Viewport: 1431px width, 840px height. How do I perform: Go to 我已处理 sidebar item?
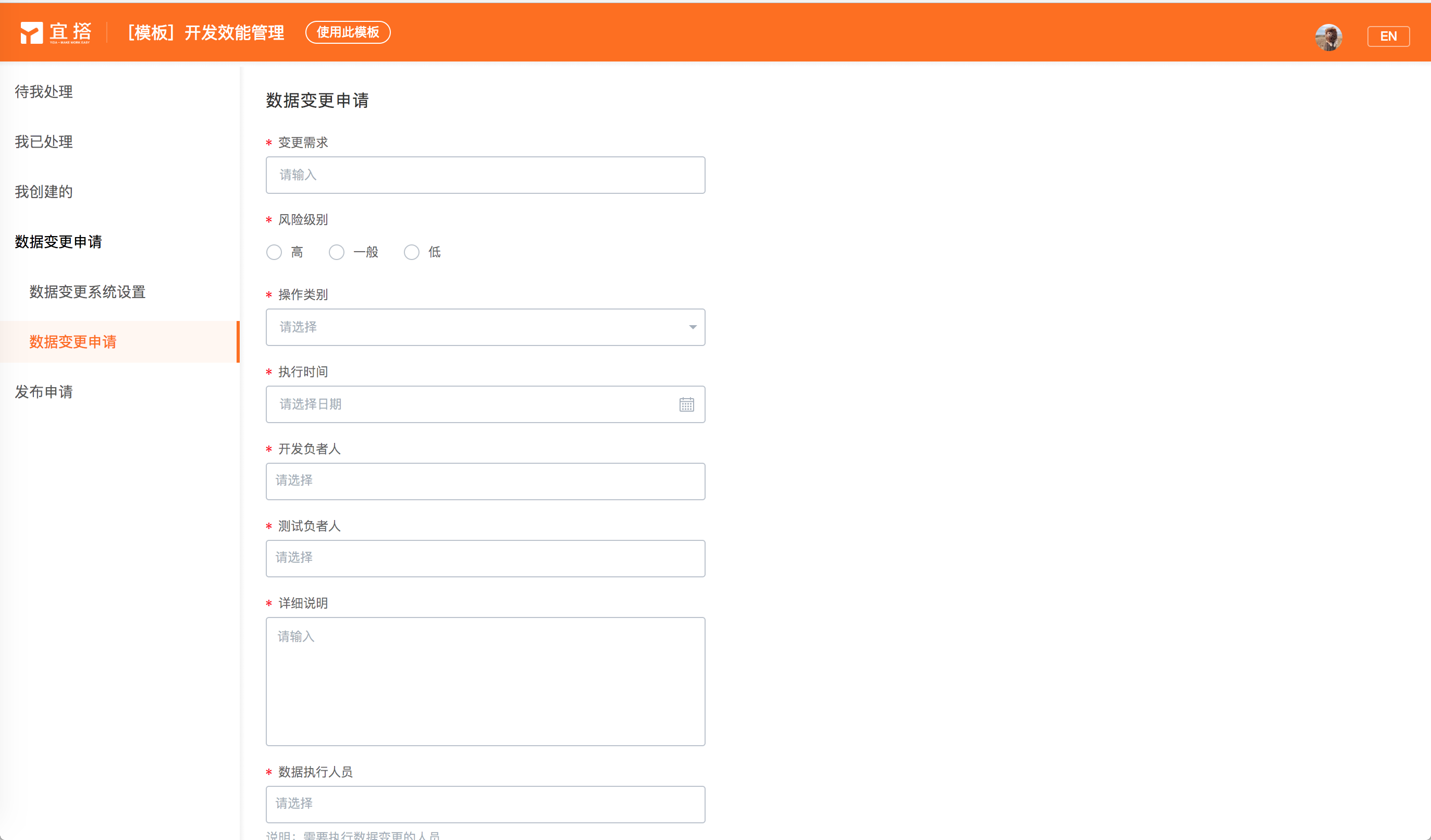click(44, 141)
